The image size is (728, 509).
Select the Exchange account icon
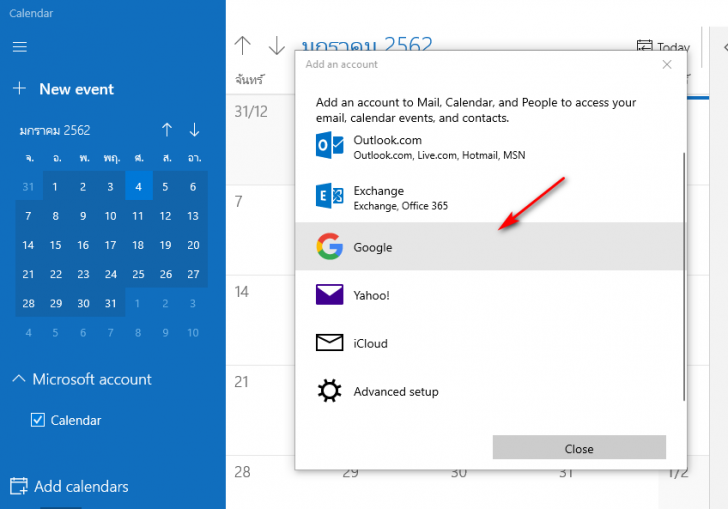[330, 196]
